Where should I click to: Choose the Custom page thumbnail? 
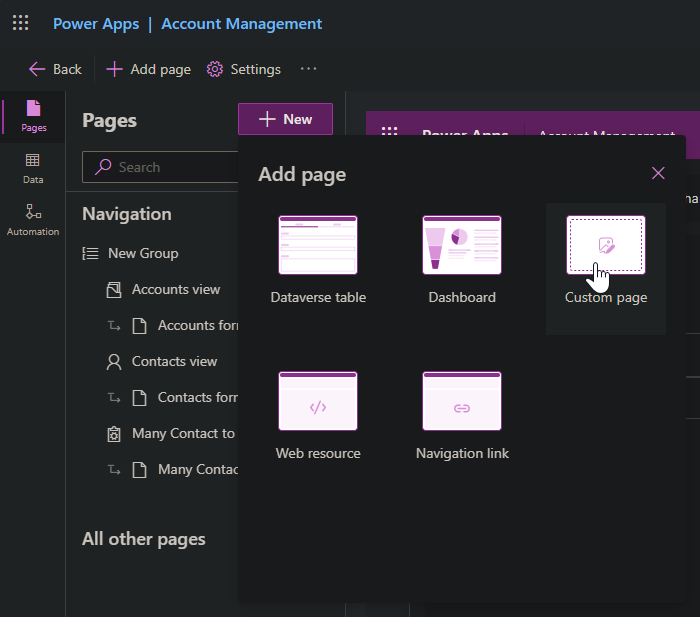pyautogui.click(x=606, y=245)
